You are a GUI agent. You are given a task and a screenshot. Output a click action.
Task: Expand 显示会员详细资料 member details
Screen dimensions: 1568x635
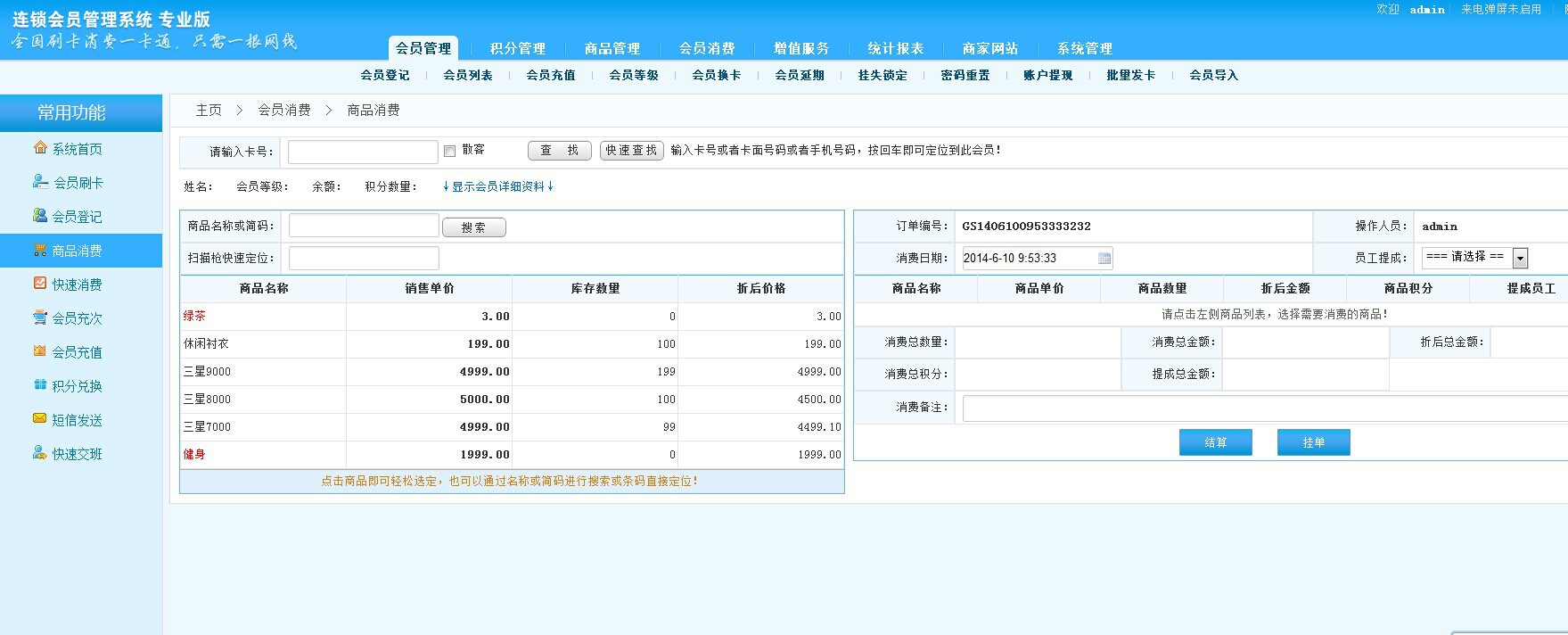(498, 186)
